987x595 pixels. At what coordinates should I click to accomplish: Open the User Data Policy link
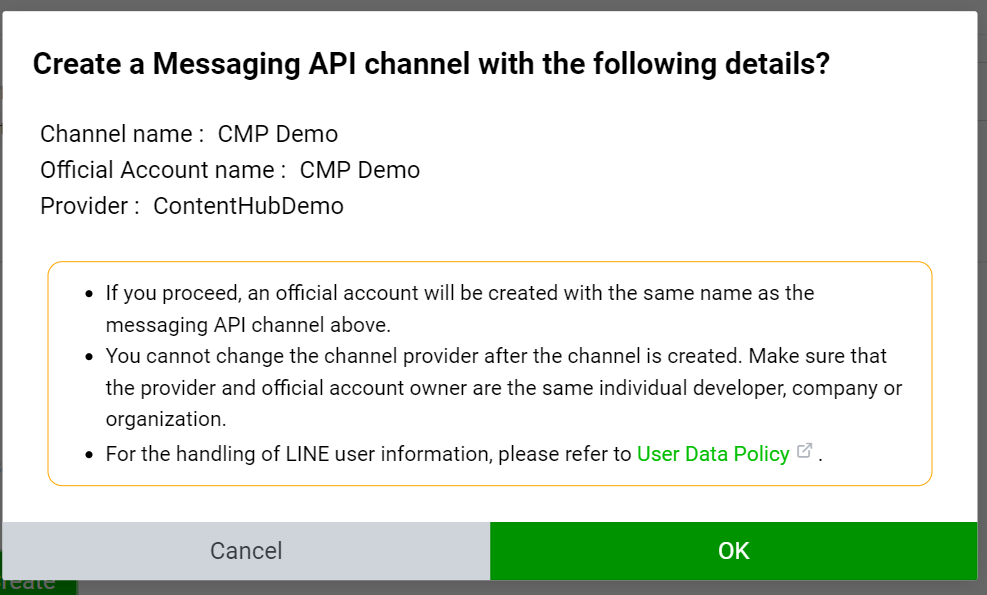click(713, 454)
